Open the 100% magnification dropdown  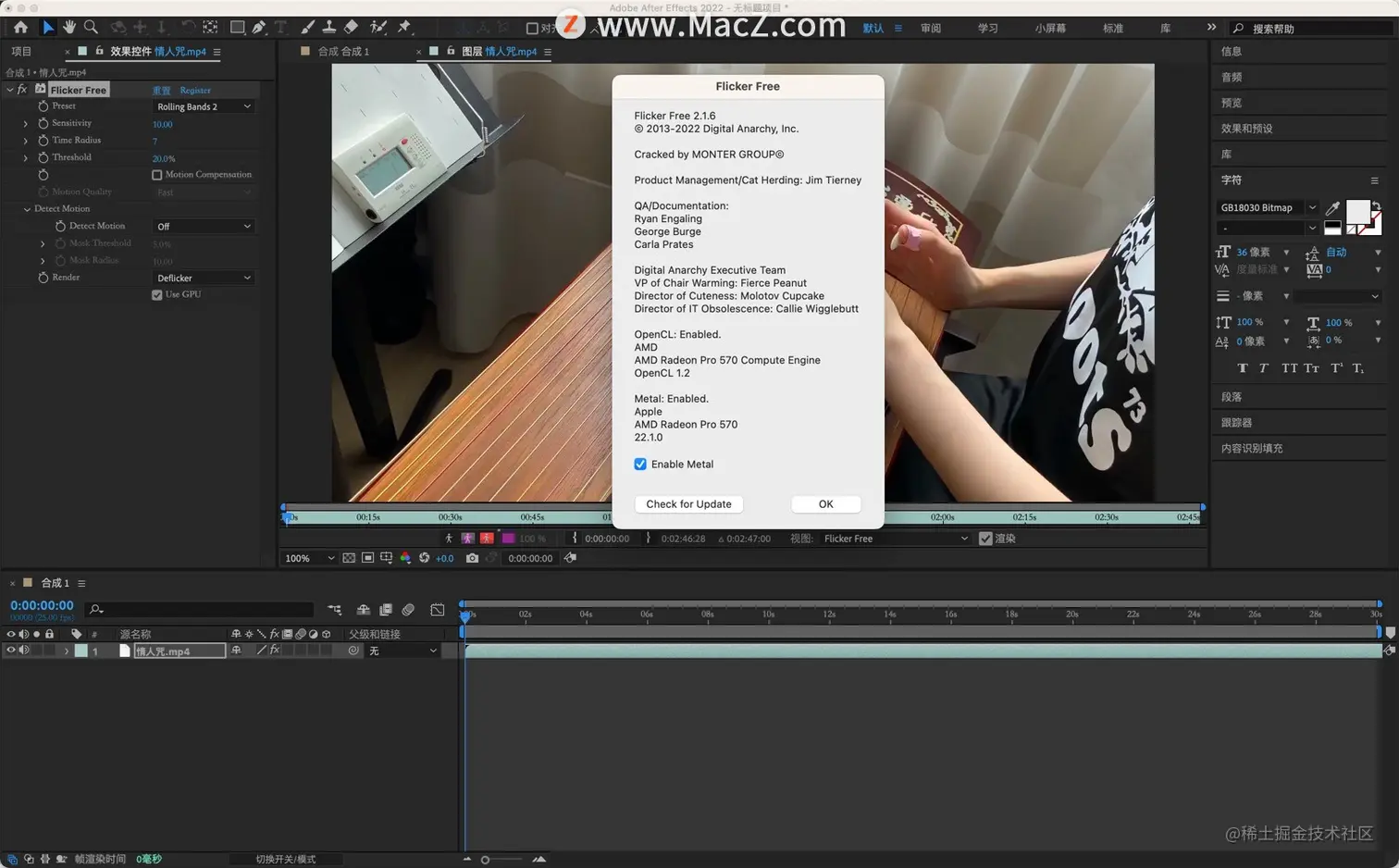click(309, 558)
